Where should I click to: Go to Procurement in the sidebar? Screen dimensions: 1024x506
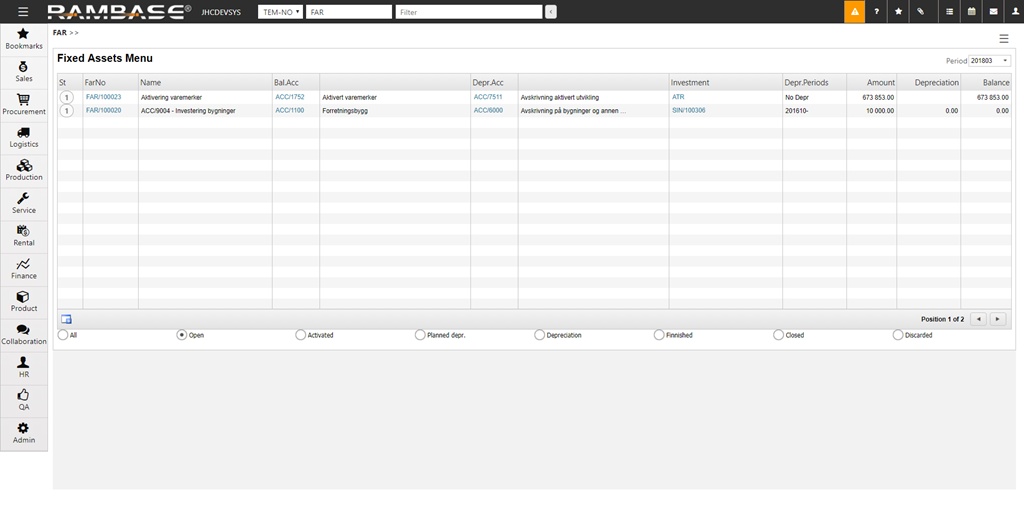[x=24, y=103]
